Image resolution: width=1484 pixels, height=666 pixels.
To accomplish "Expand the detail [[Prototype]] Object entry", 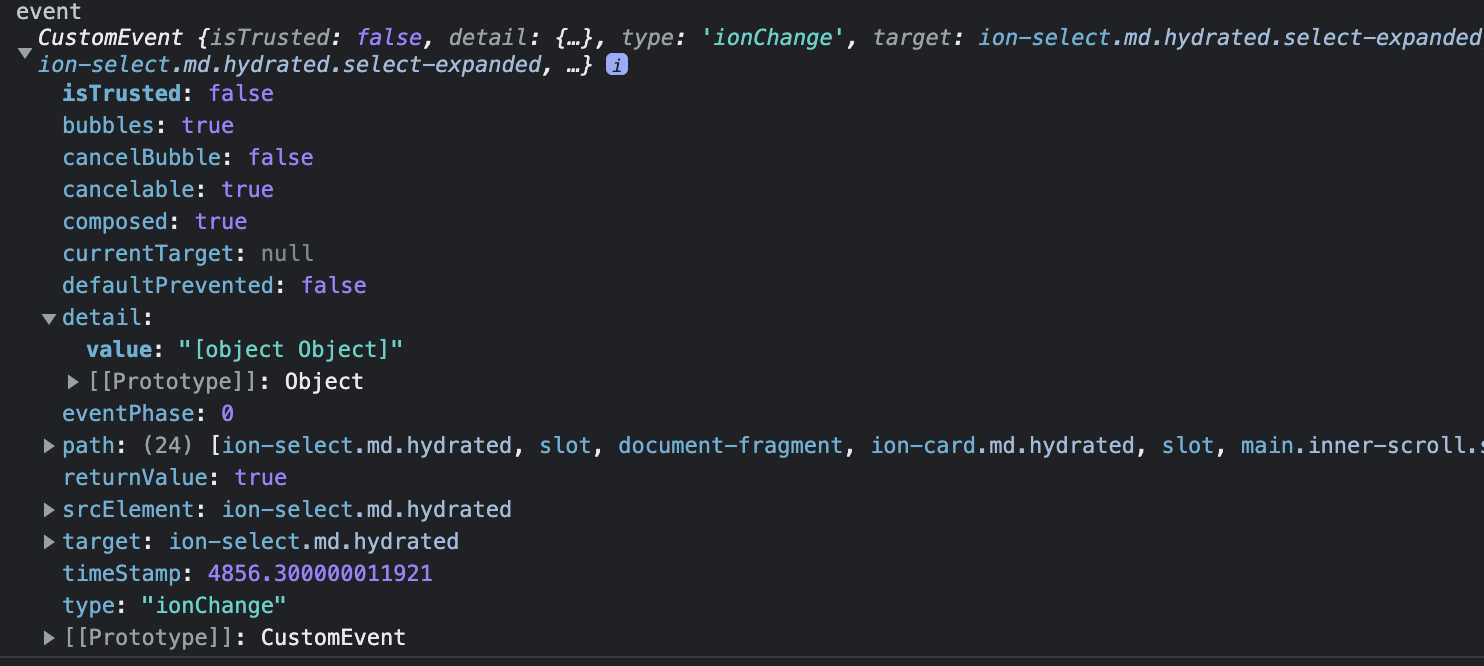I will (73, 382).
